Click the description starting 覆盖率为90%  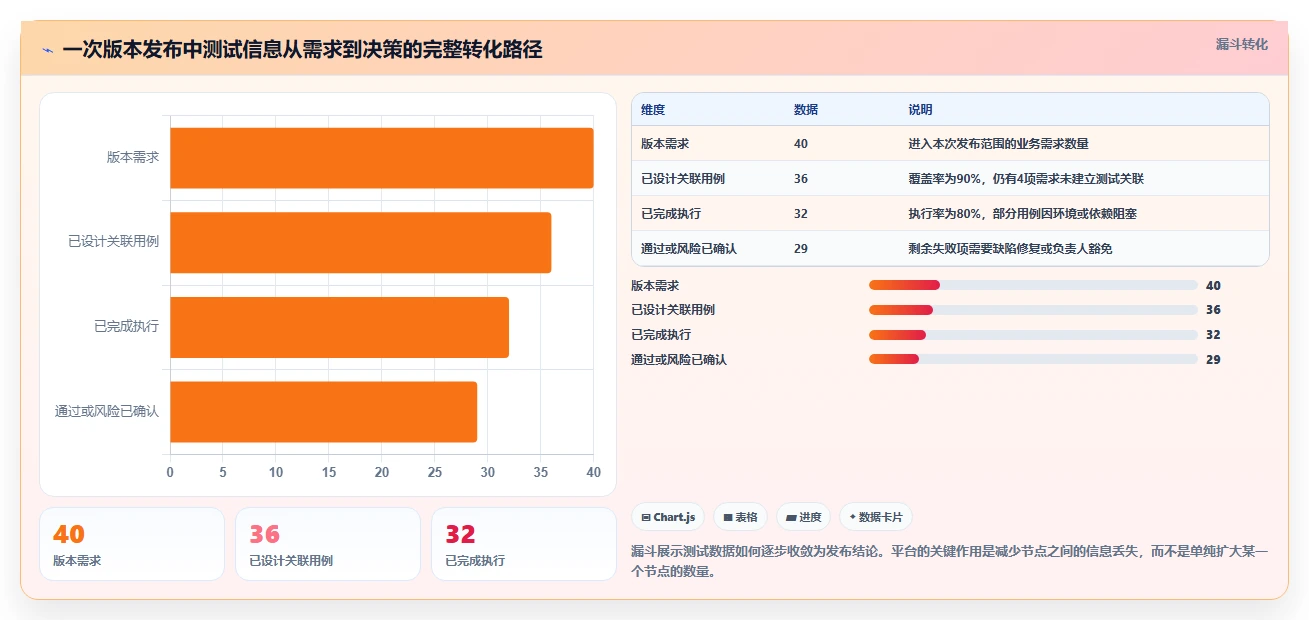click(1026, 179)
